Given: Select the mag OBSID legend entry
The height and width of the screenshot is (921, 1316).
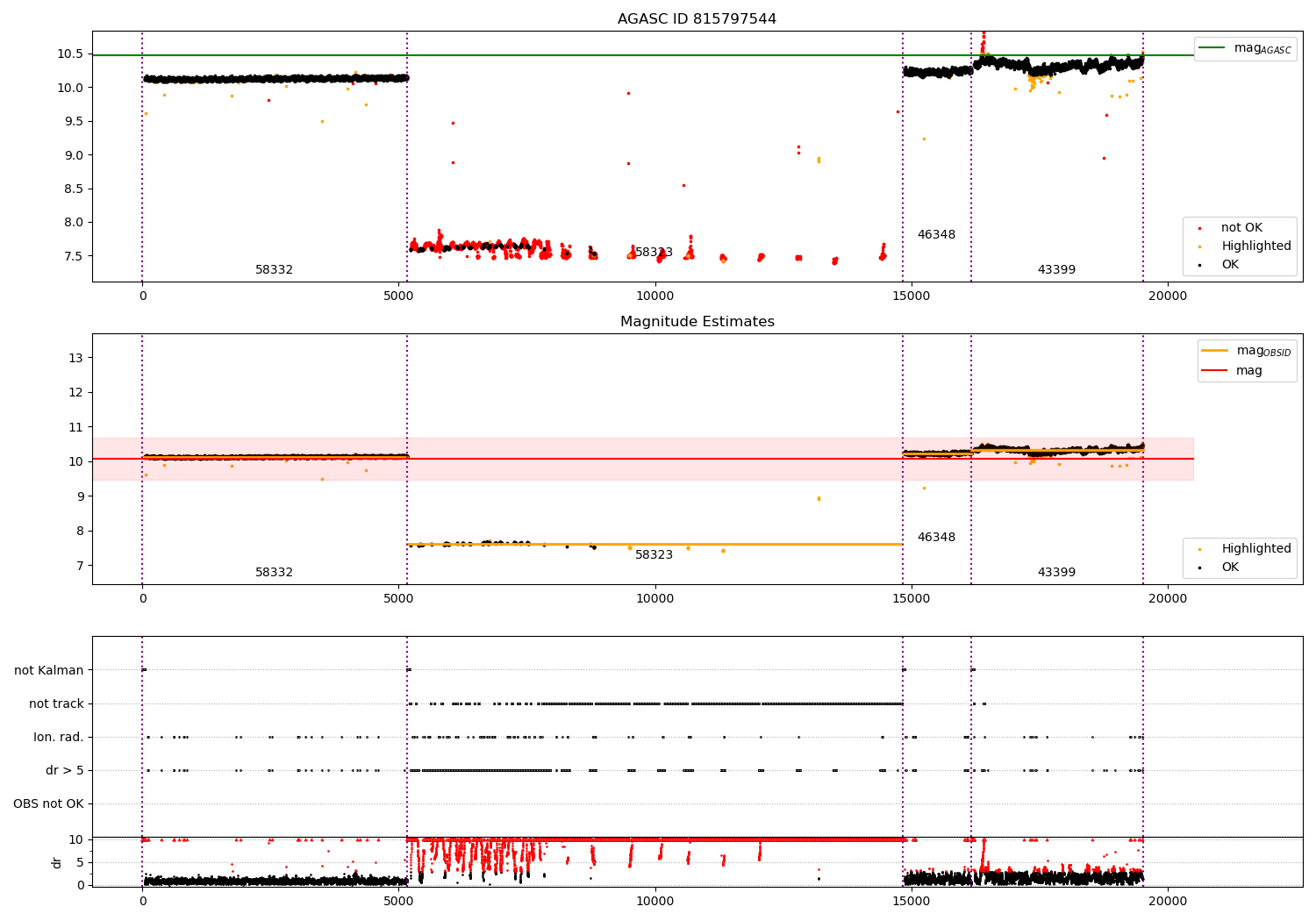Looking at the screenshot, I should pos(1246,351).
